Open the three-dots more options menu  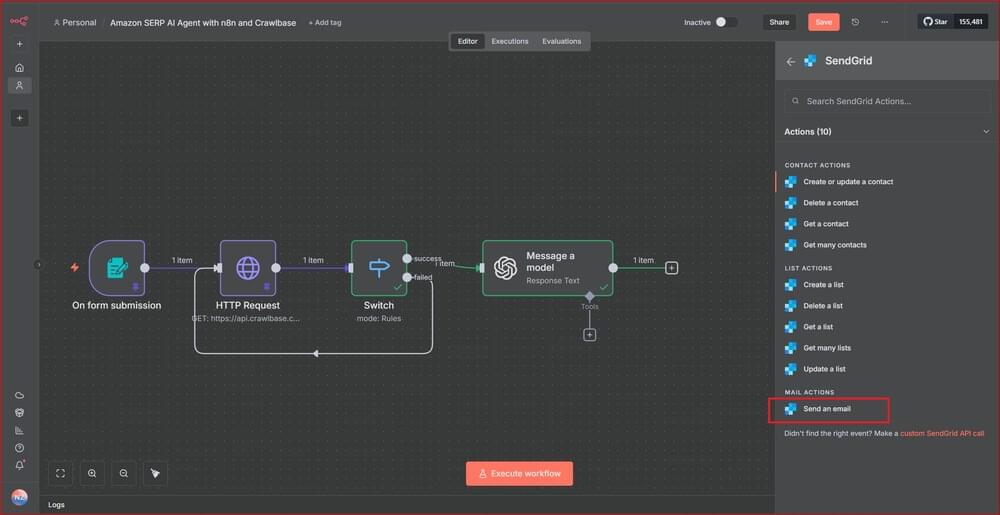point(884,22)
